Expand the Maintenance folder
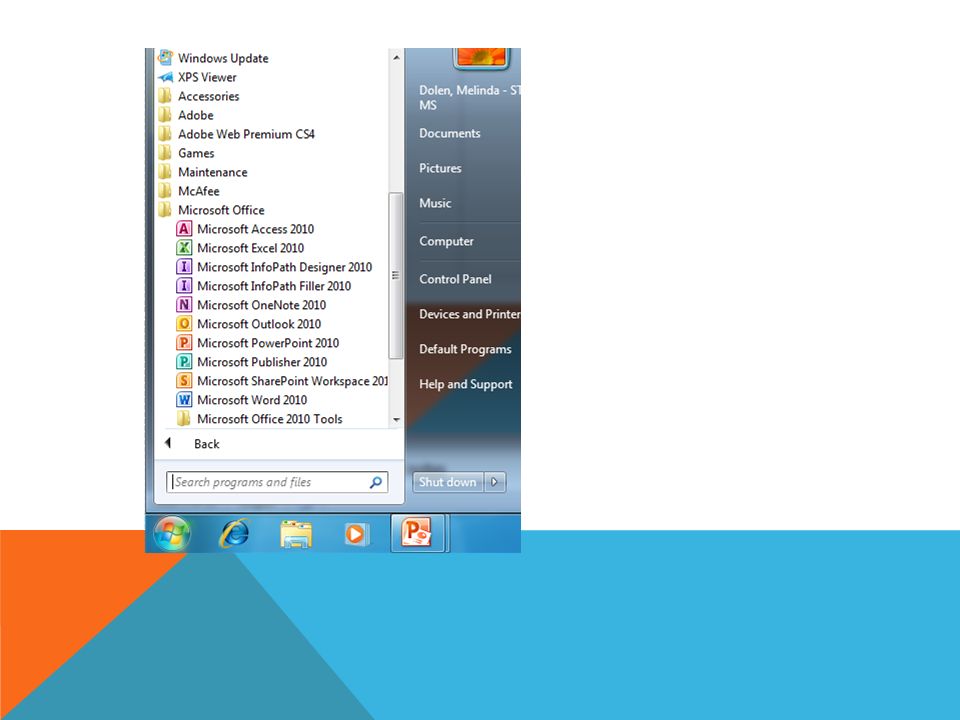 tap(202, 172)
